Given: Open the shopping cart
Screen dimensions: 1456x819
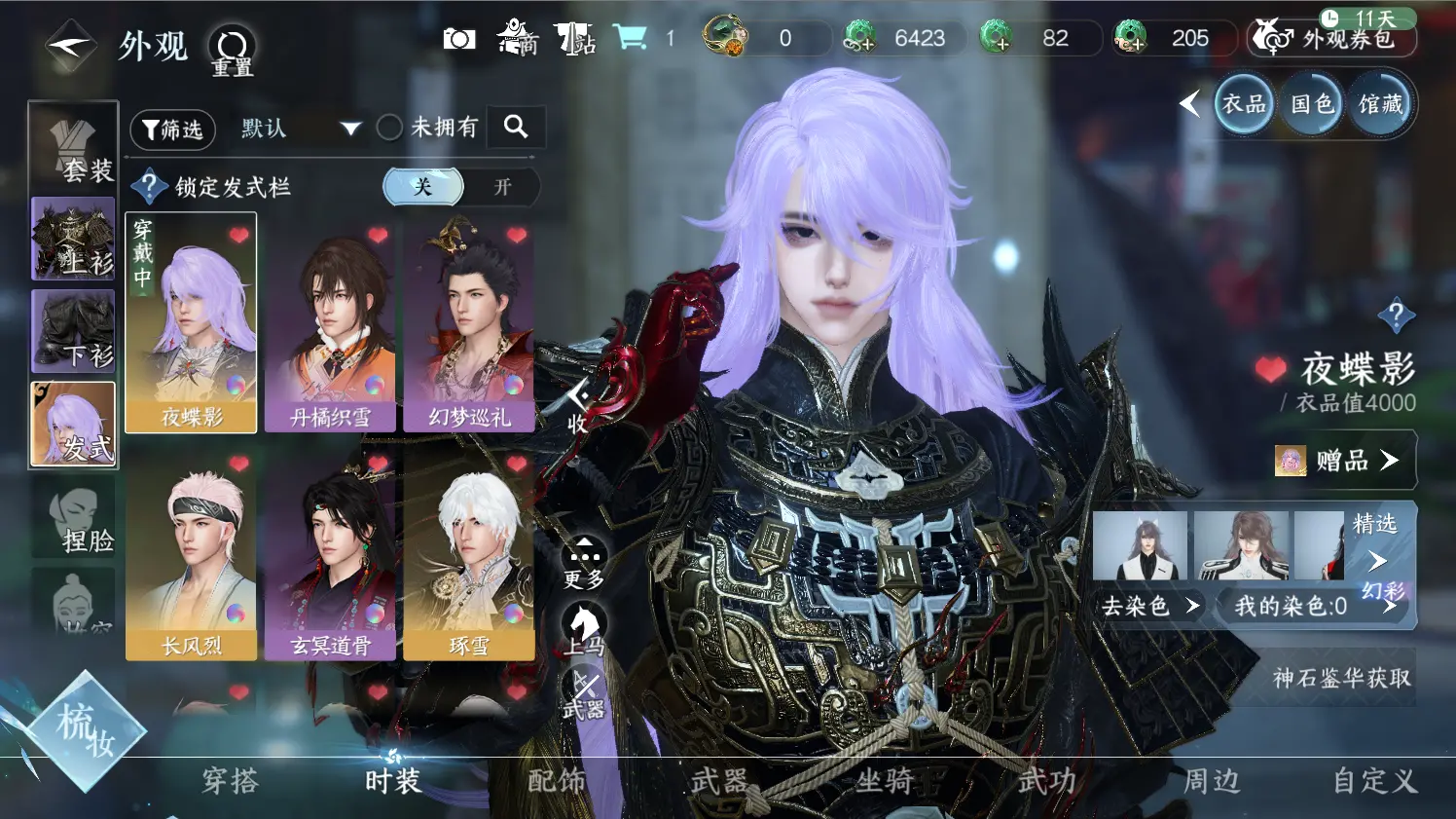Looking at the screenshot, I should tap(630, 38).
